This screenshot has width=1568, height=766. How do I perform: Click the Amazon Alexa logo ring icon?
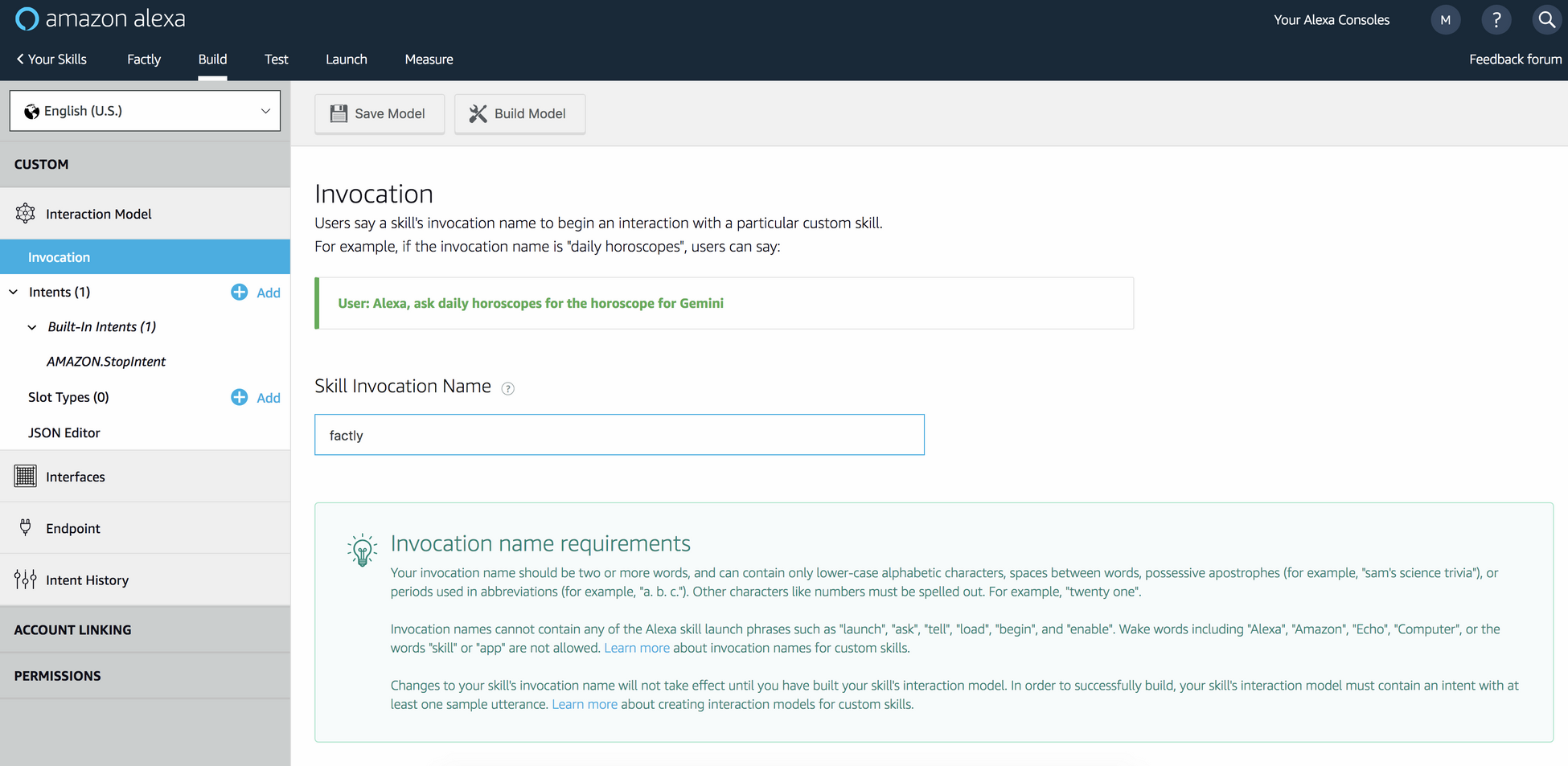coord(27,18)
